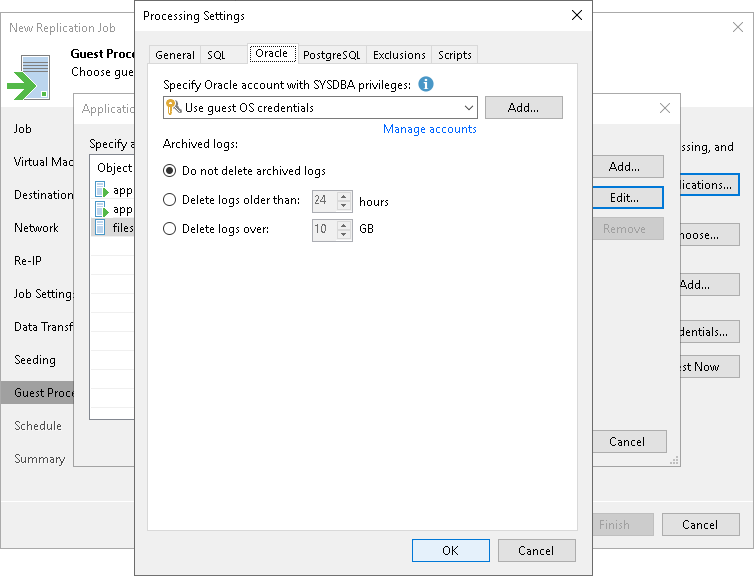754x576 pixels.
Task: Decrease the GB value with down arrow
Action: [x=343, y=234]
